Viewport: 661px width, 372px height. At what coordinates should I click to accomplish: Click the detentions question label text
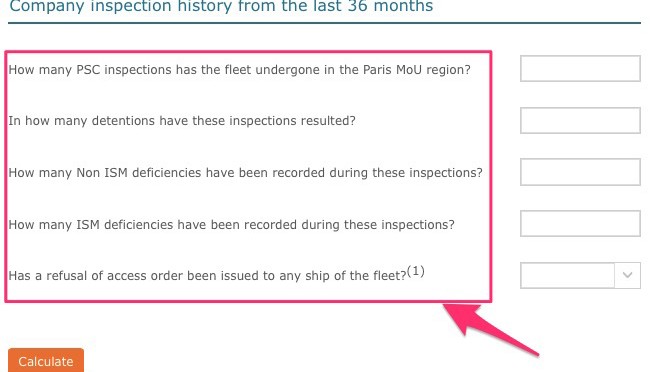coord(182,121)
